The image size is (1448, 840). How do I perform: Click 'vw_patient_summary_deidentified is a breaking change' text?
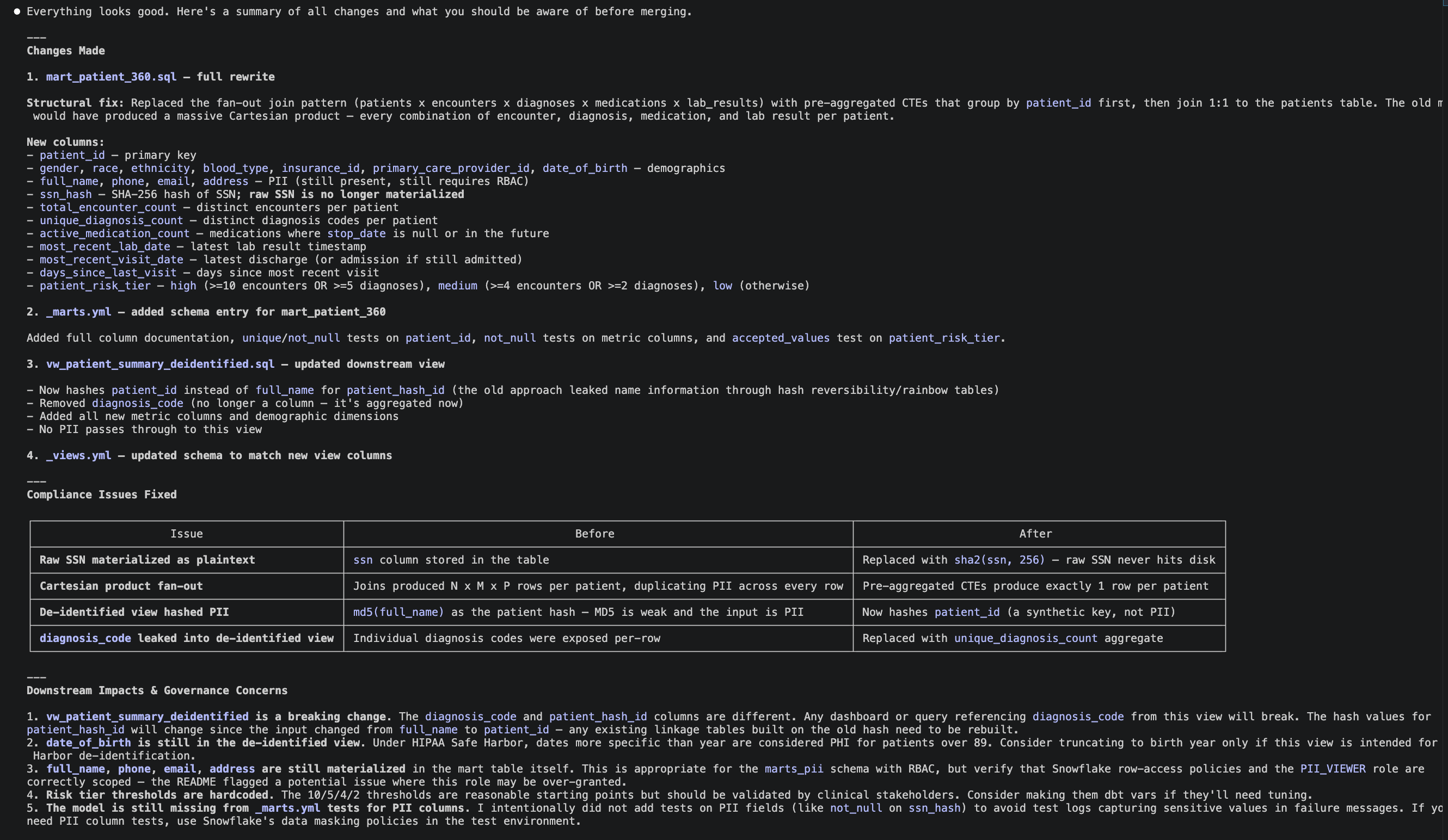[219, 717]
